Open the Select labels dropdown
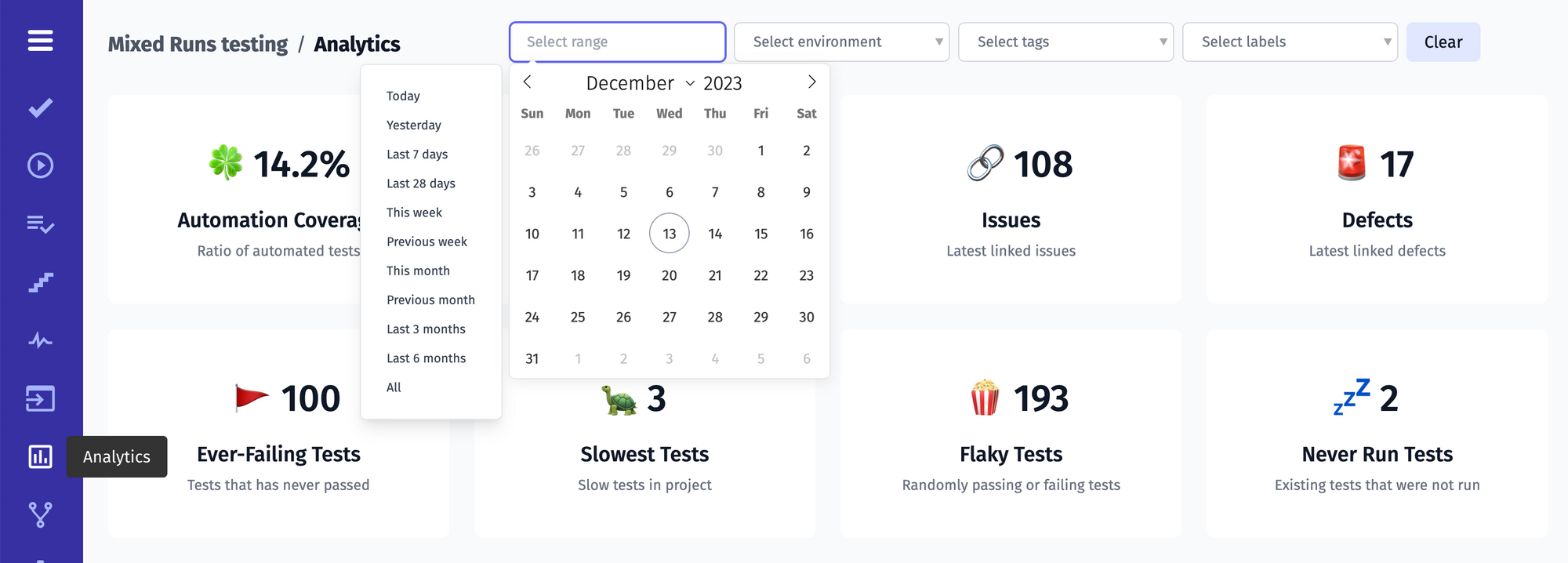The height and width of the screenshot is (563, 1568). click(x=1290, y=42)
